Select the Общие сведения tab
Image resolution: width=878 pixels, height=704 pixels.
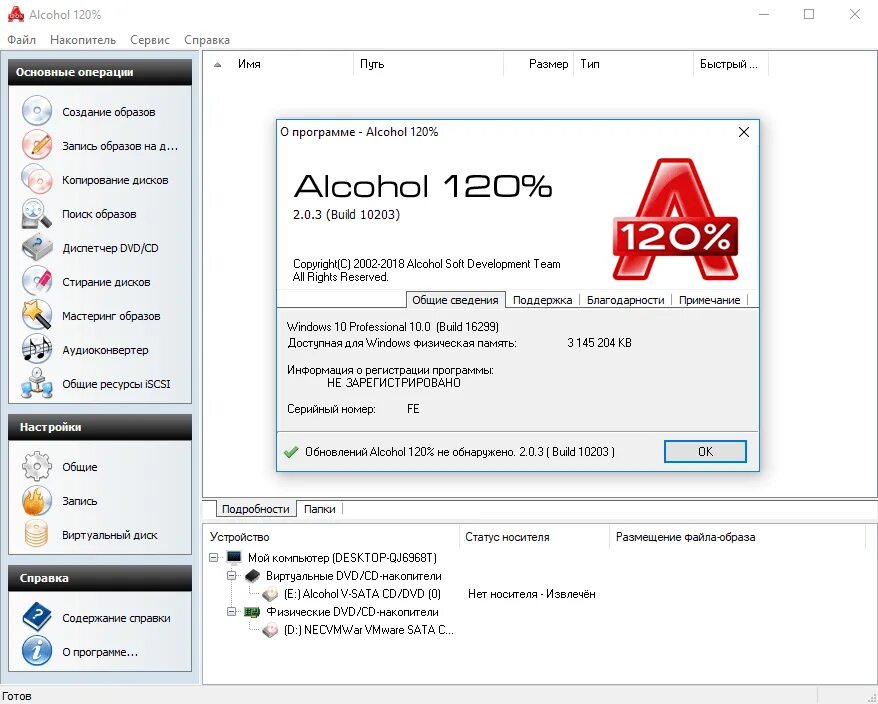pyautogui.click(x=455, y=300)
